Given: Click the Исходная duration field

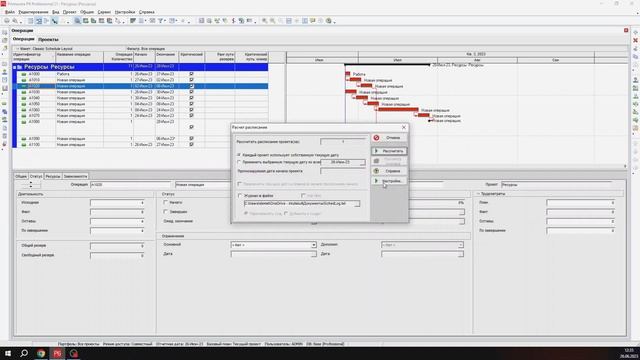Looking at the screenshot, I should (118, 203).
